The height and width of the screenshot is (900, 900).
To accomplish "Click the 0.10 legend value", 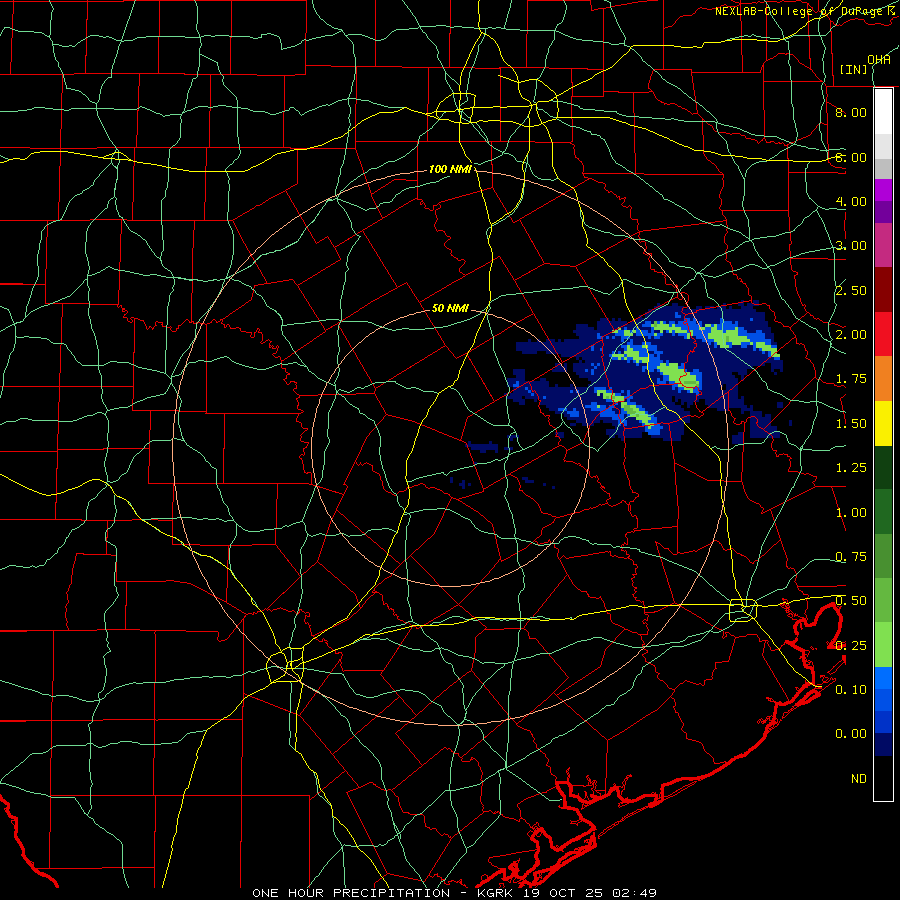I will [x=851, y=689].
